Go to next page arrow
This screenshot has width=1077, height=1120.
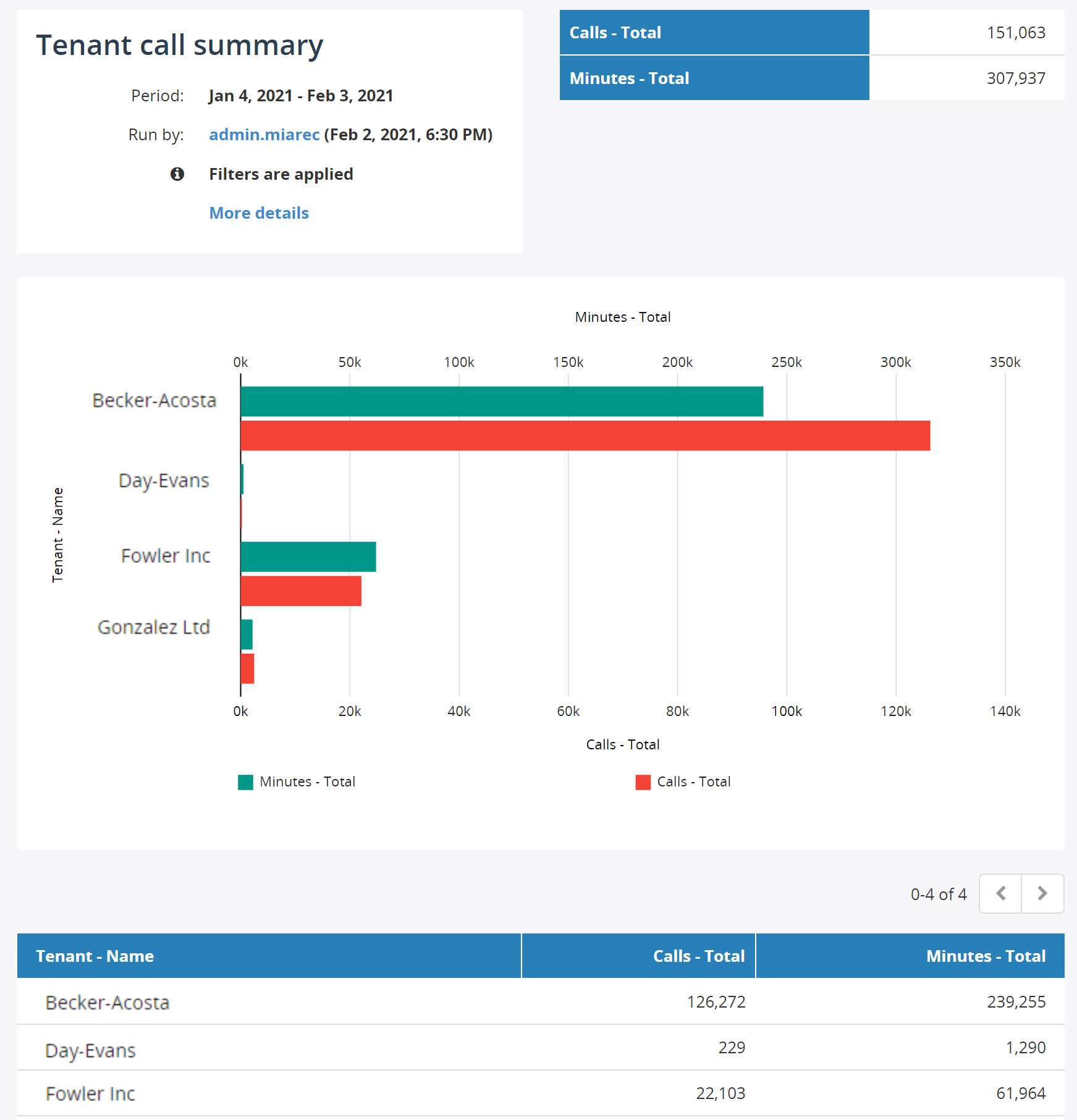coord(1042,893)
